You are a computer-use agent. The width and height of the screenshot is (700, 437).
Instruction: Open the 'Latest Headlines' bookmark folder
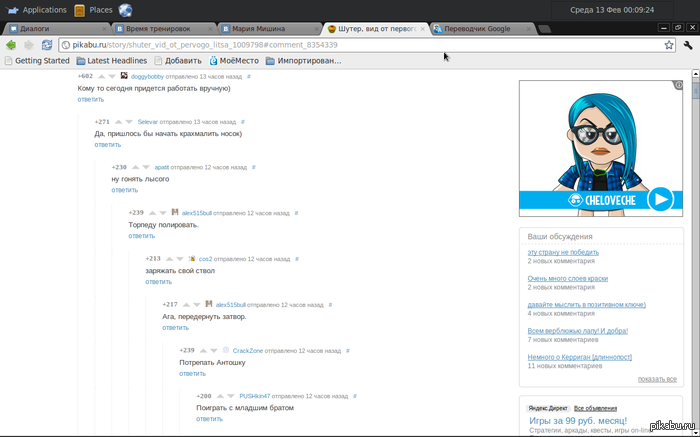pyautogui.click(x=112, y=61)
